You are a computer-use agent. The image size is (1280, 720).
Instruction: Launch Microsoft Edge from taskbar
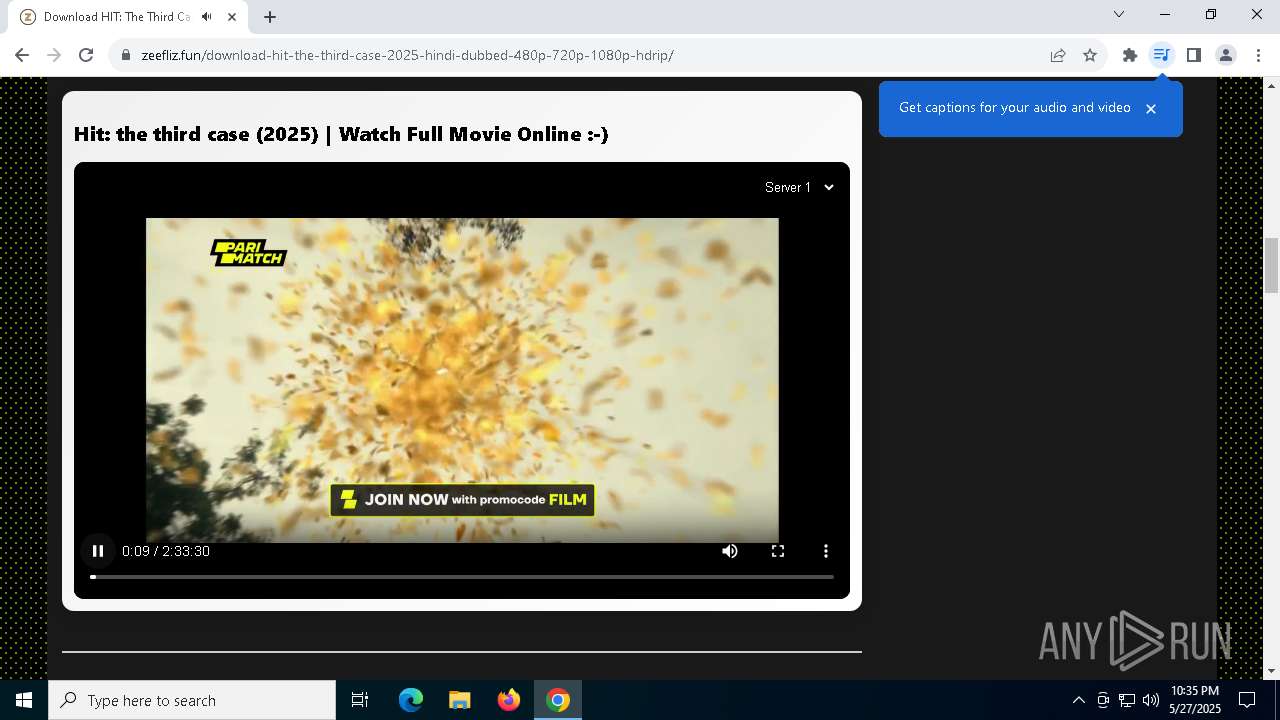[x=411, y=700]
